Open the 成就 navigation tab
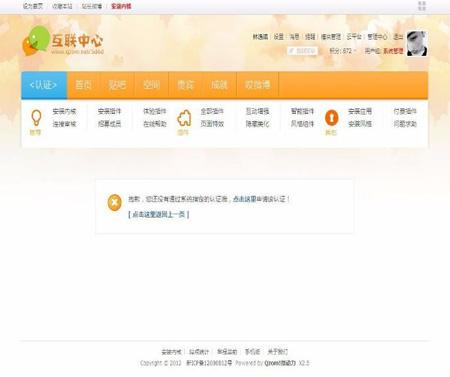The image size is (450, 377). pos(219,85)
